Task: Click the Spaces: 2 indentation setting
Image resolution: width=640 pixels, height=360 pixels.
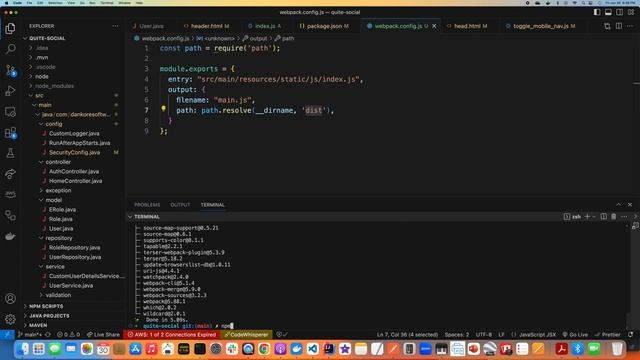Action: (x=457, y=335)
